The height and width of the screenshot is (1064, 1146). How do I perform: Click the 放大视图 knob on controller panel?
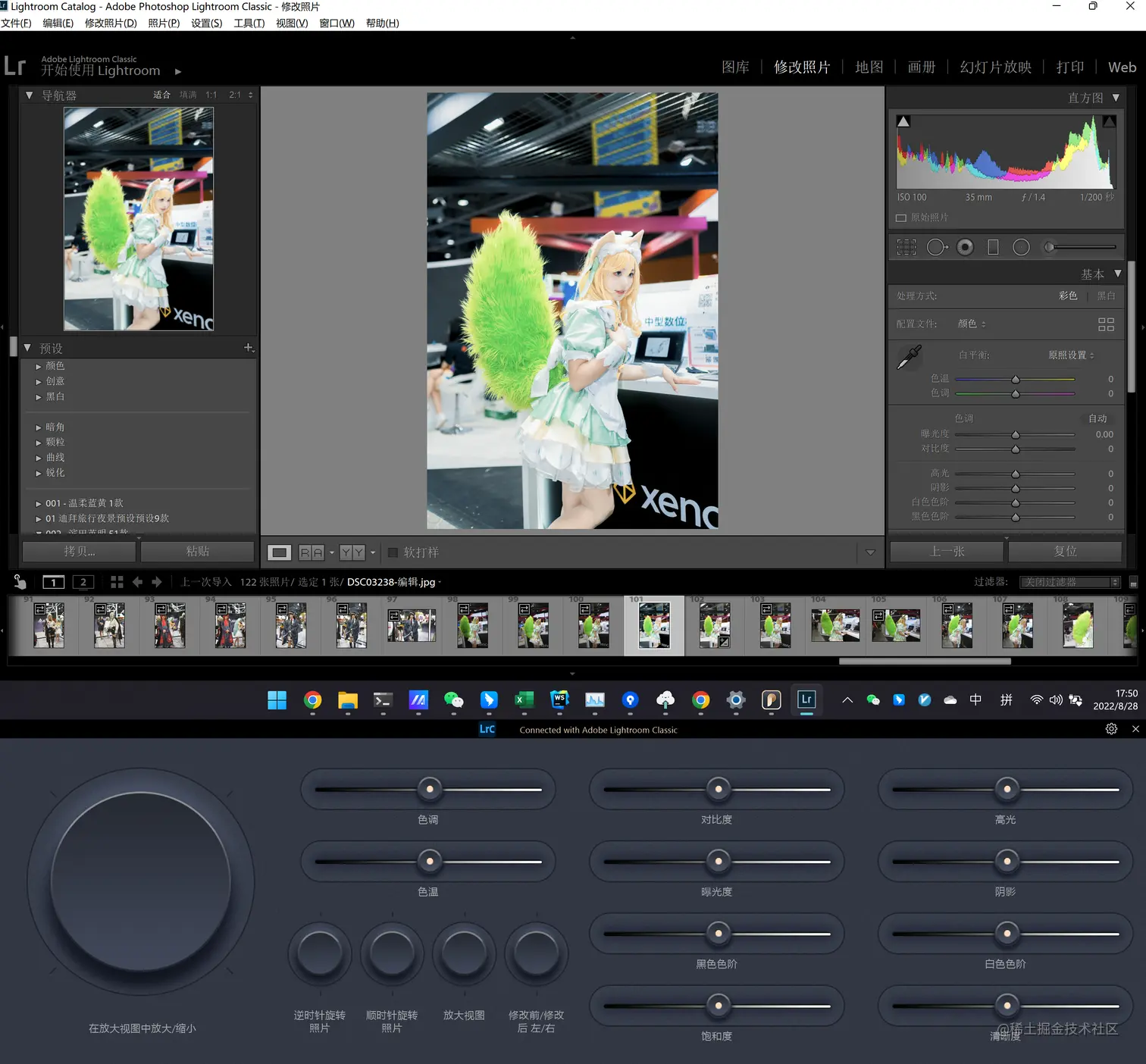464,953
